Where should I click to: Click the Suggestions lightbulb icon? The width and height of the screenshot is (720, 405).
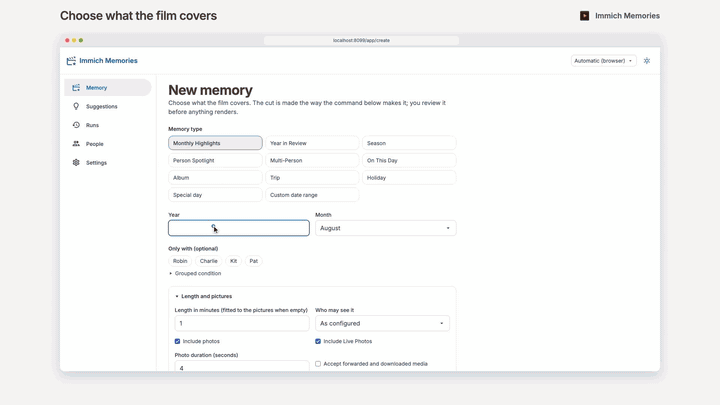pos(76,106)
